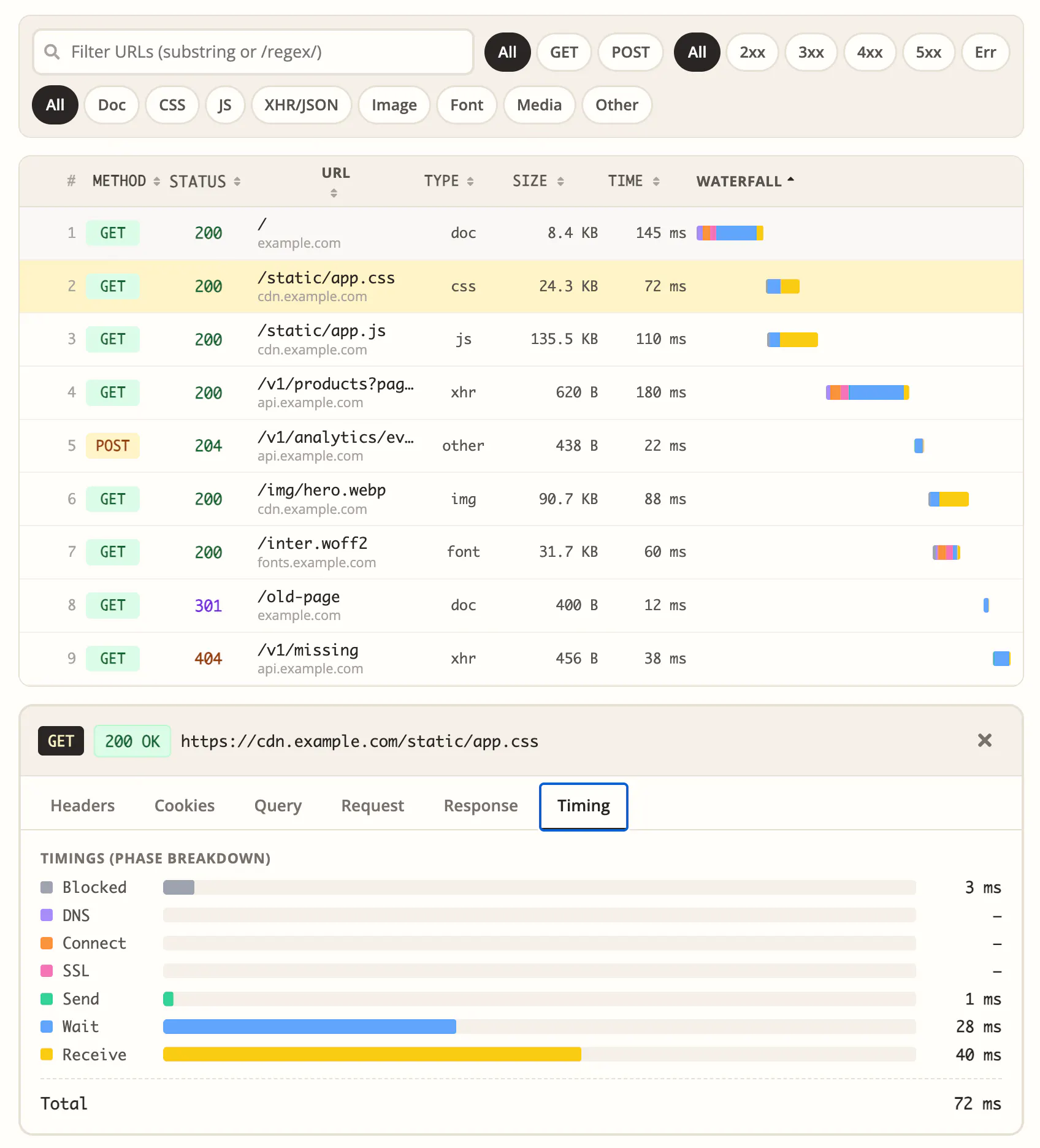Click the SSL pink legend swatch
Image resolution: width=1040 pixels, height=1148 pixels.
tap(47, 971)
